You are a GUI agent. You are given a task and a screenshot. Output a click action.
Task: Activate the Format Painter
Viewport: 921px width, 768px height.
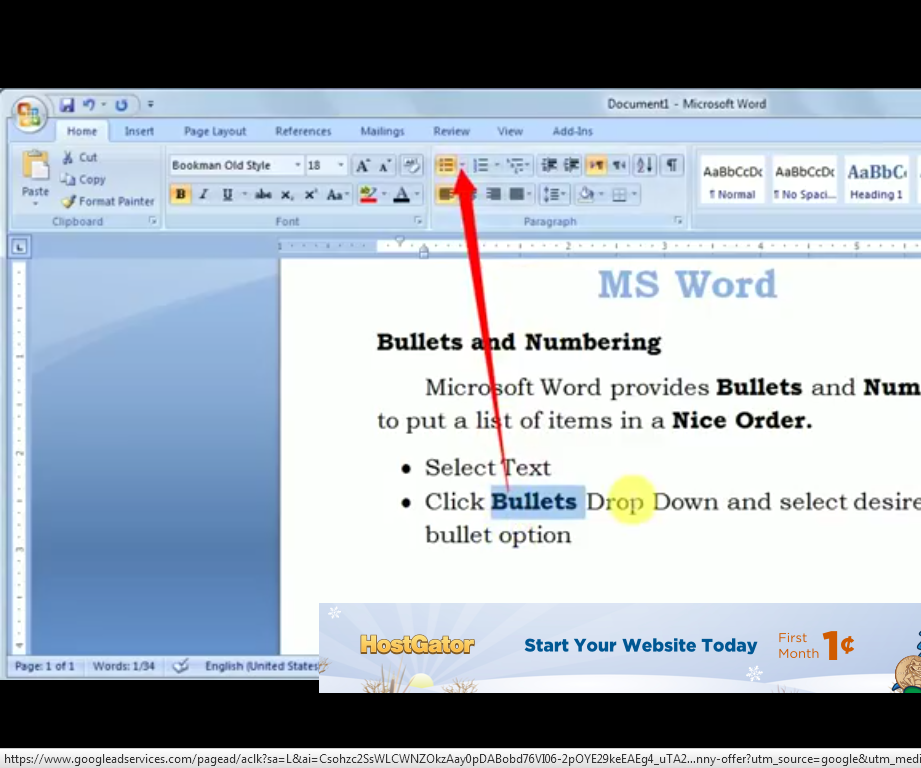coord(108,201)
